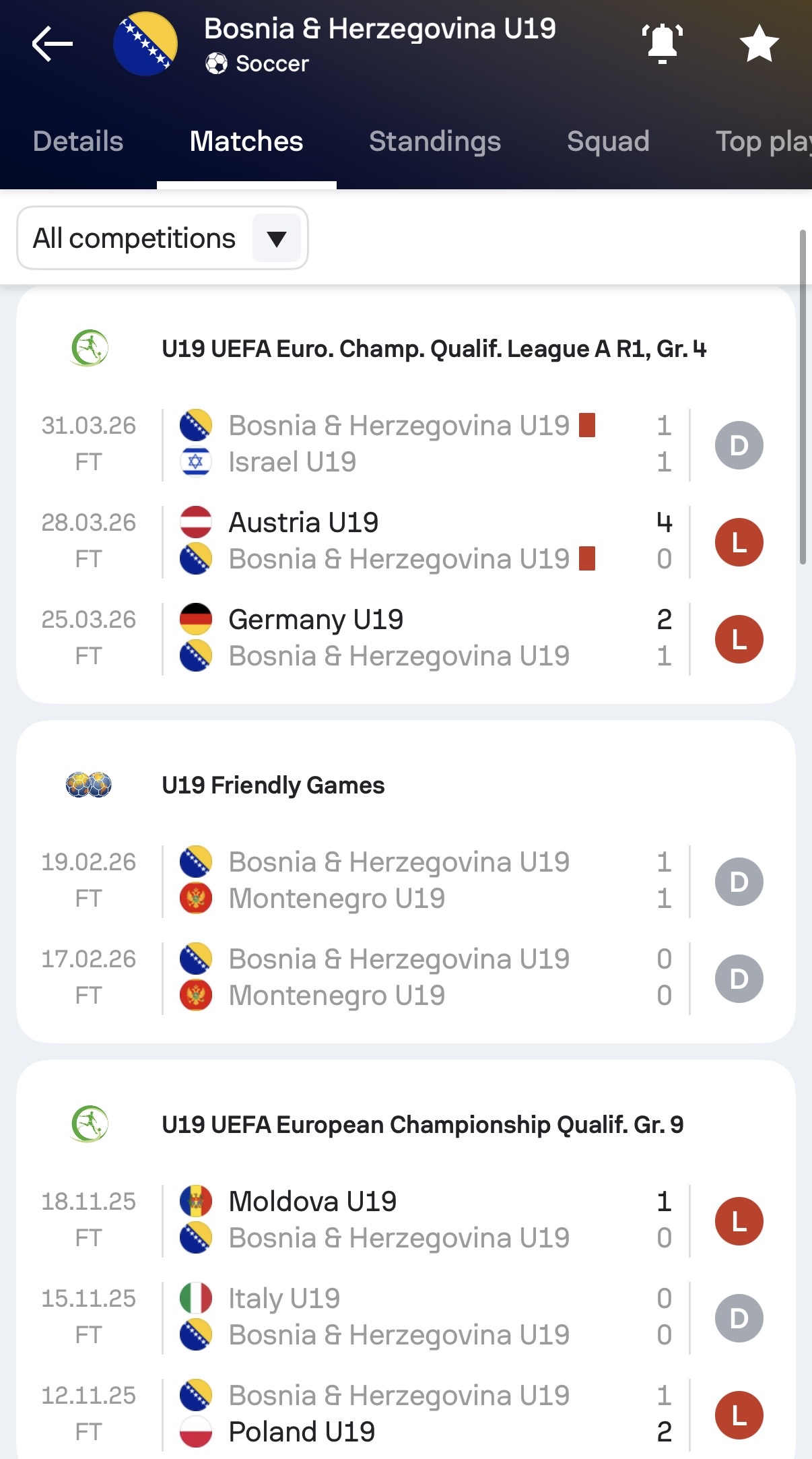Go back using the arrow icon
This screenshot has width=812, height=1459.
pos(52,44)
